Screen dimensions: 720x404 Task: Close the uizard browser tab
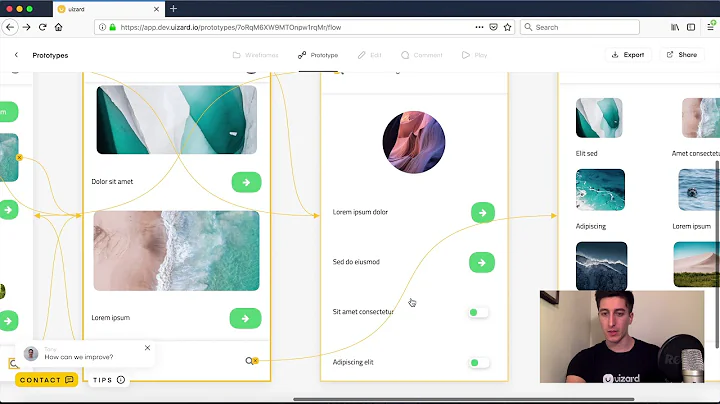(x=156, y=9)
